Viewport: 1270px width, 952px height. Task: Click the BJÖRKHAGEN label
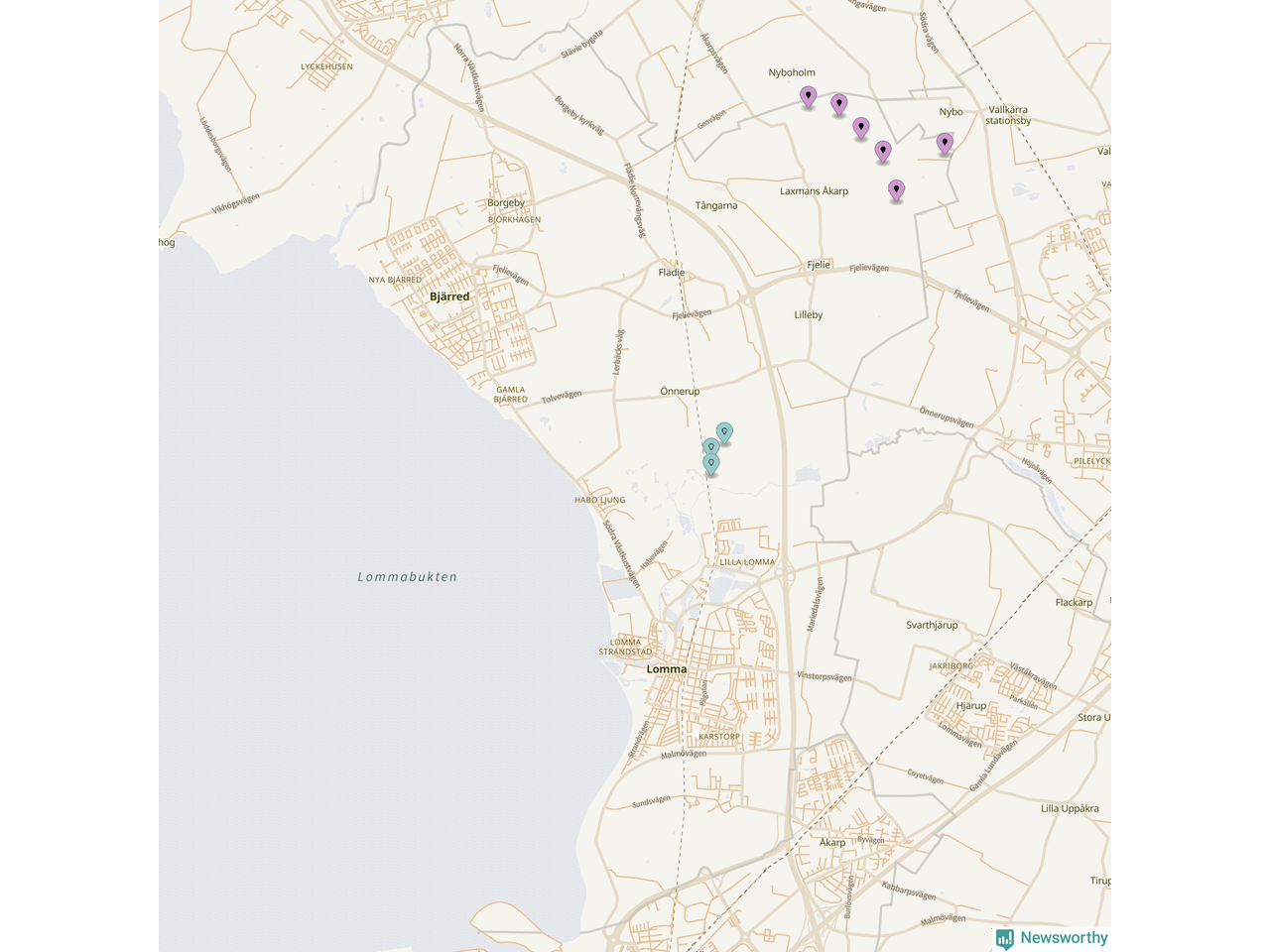point(514,220)
